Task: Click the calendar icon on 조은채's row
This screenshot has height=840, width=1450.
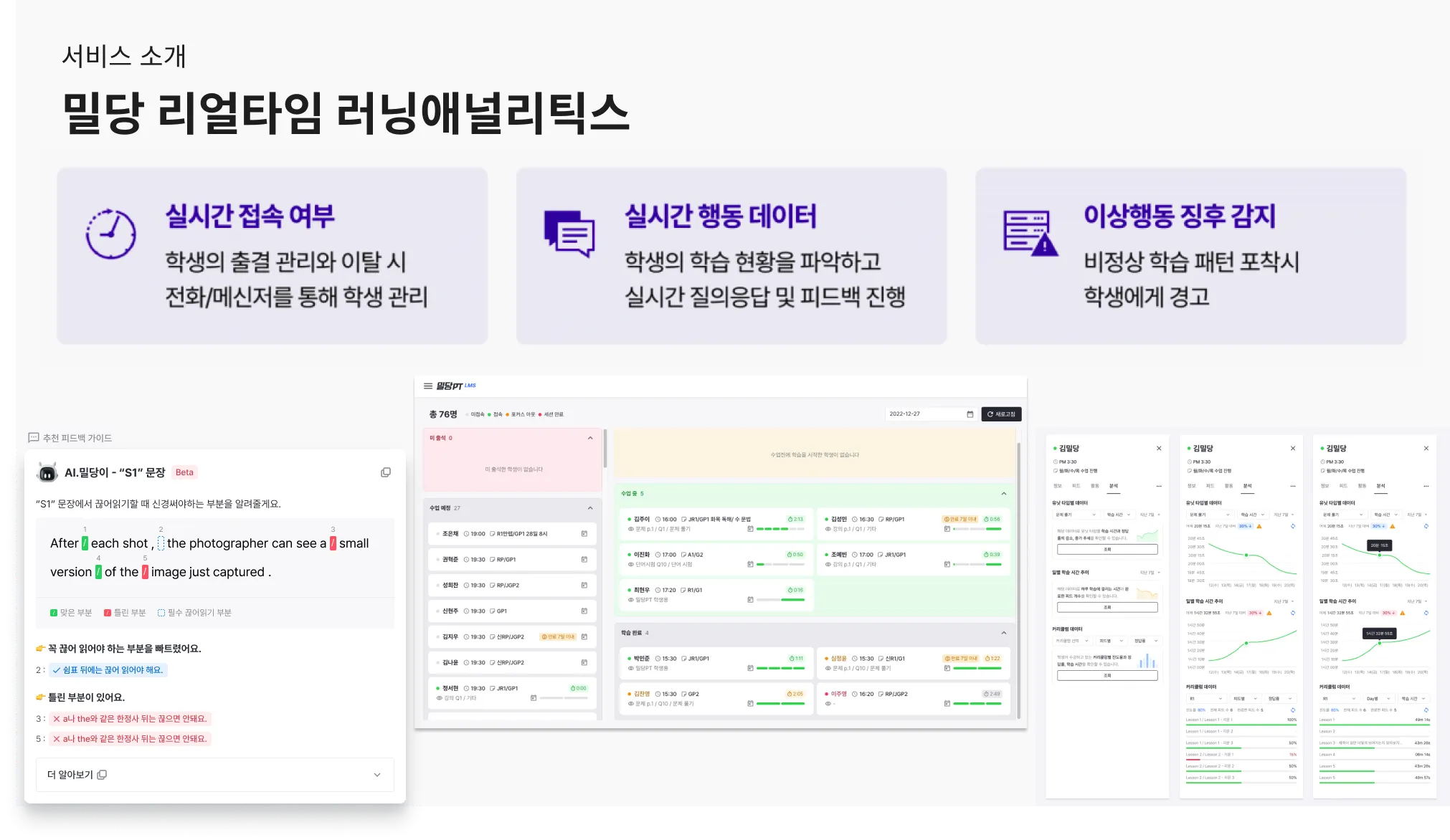Action: click(584, 534)
